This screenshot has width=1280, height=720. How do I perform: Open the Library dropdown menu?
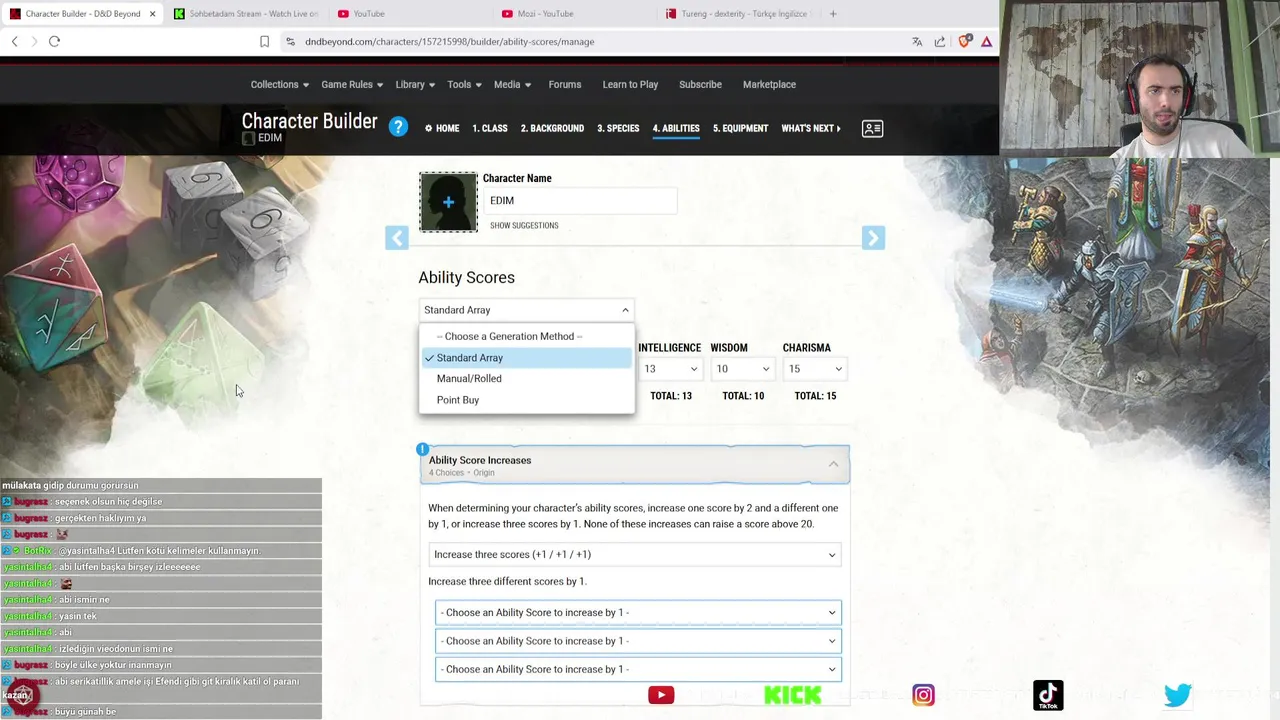click(415, 84)
